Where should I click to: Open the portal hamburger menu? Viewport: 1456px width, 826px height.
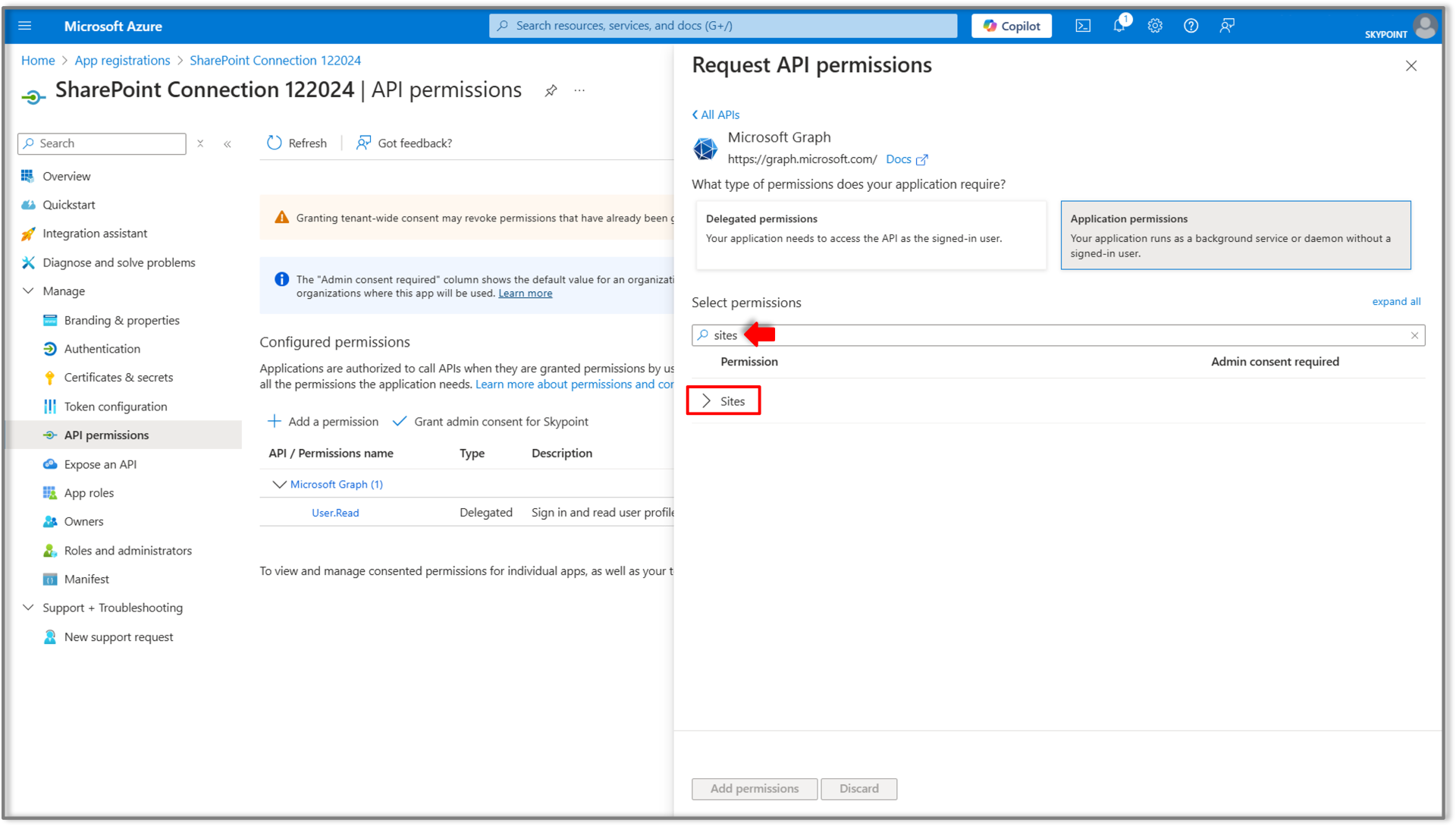[x=24, y=26]
